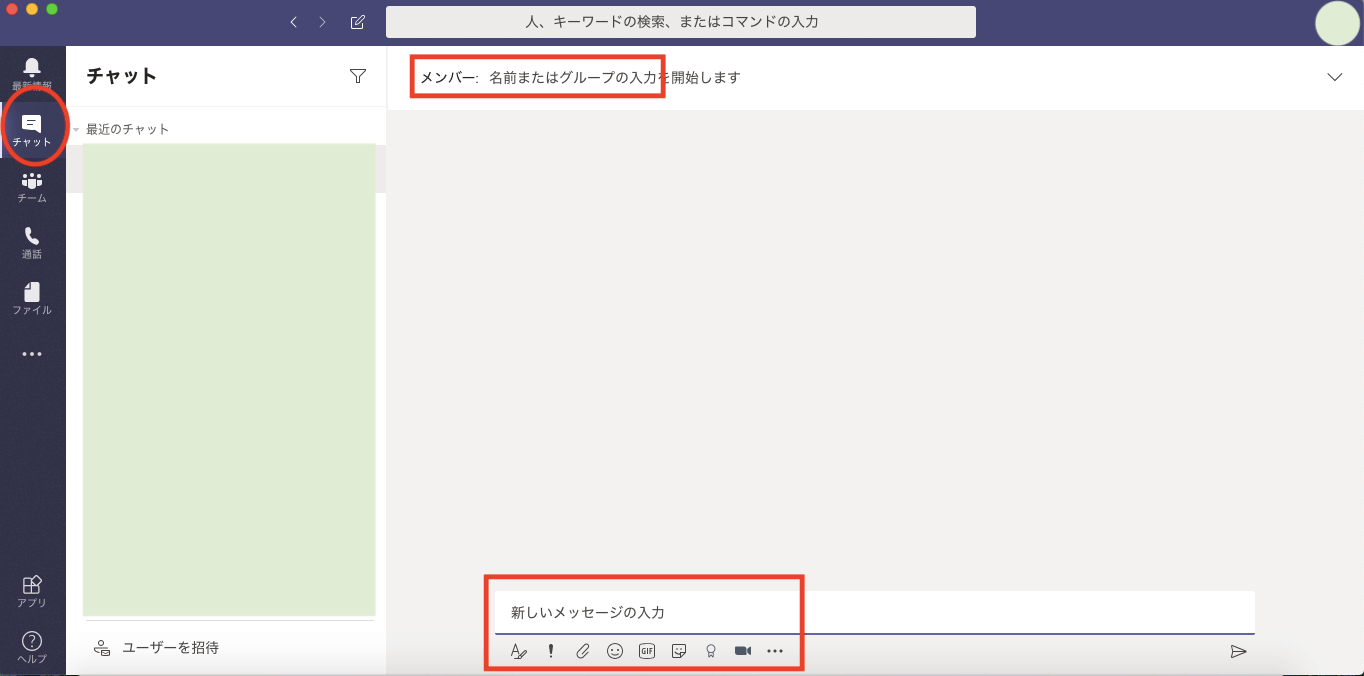Screen dimensions: 1364x676
Task: Open the GIF picker
Action: pyautogui.click(x=647, y=651)
